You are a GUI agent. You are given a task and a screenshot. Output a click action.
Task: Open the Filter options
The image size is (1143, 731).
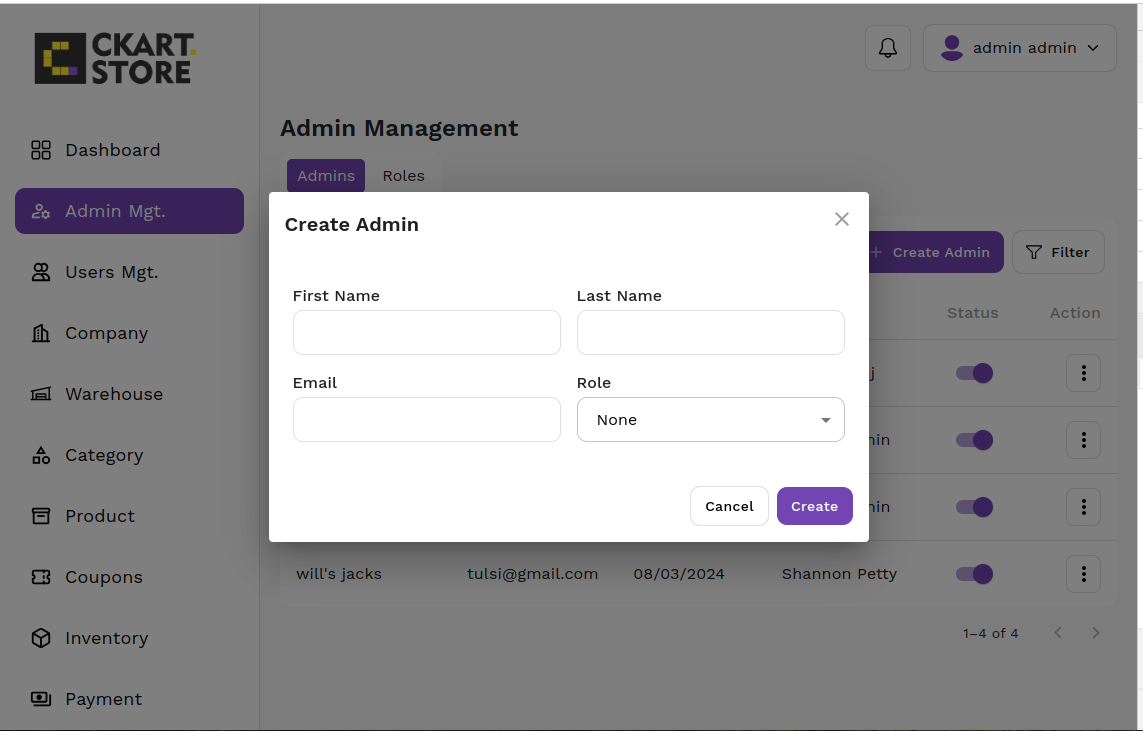[1057, 252]
